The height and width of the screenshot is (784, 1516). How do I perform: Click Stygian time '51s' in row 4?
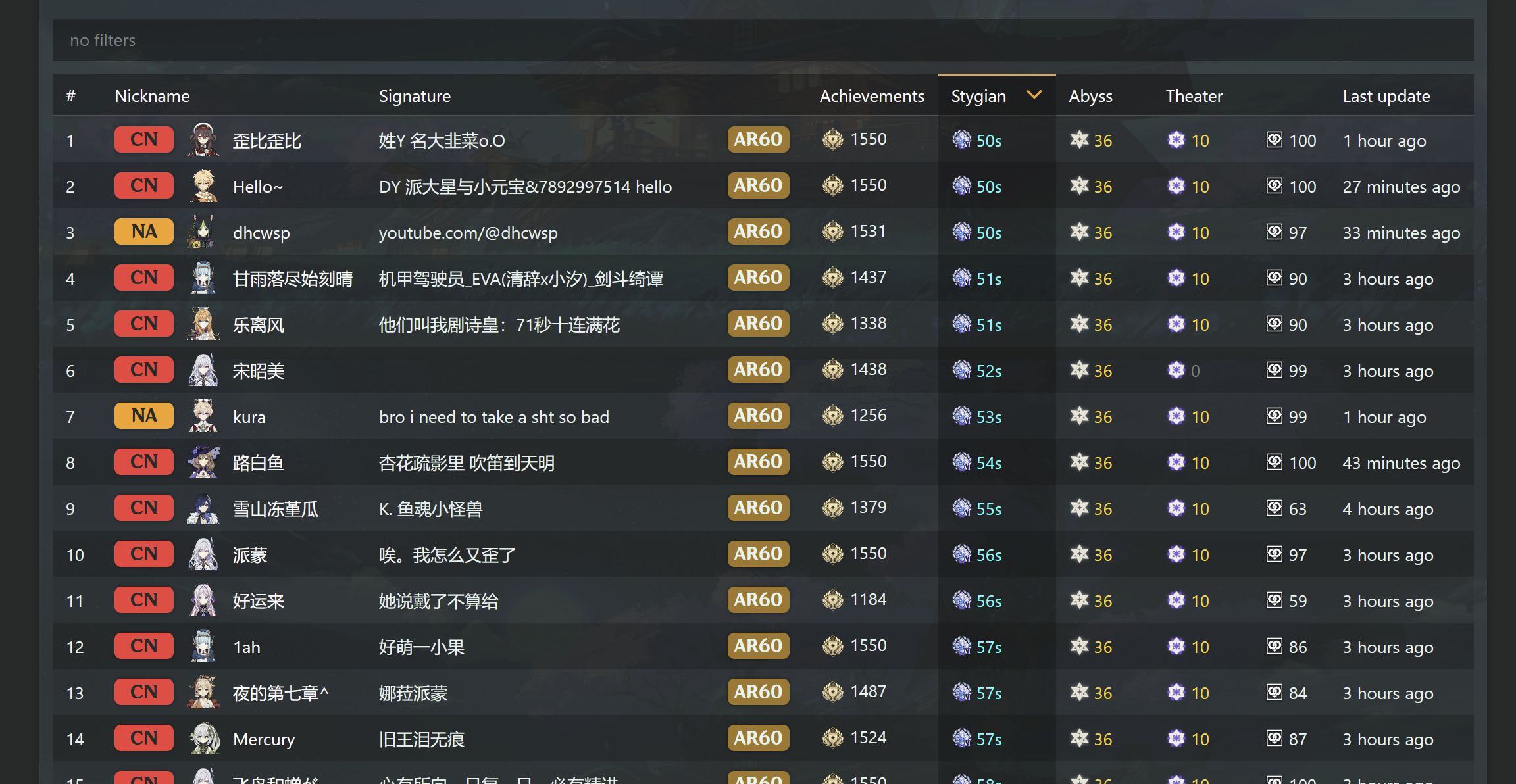tap(988, 279)
